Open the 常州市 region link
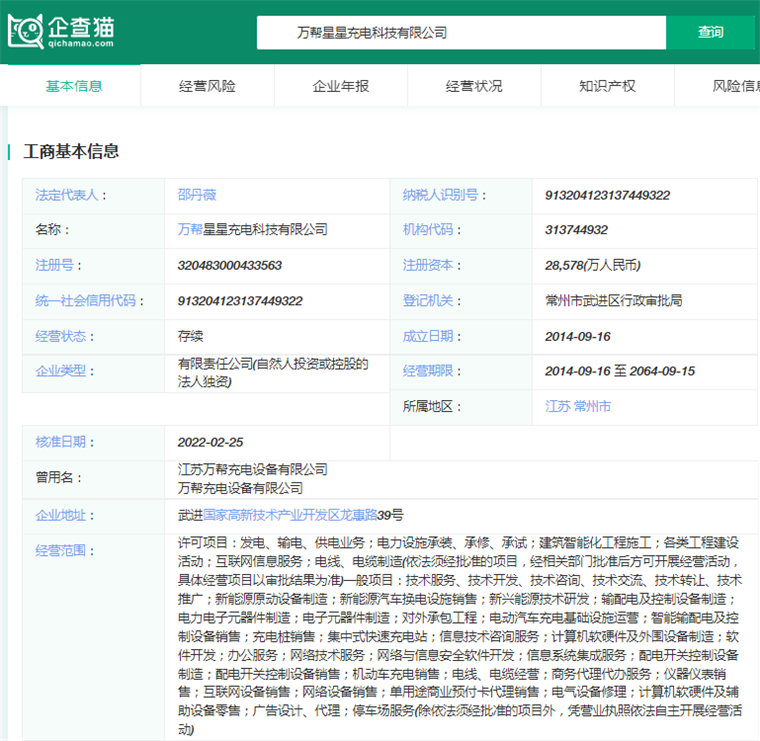760x741 pixels. 591,407
